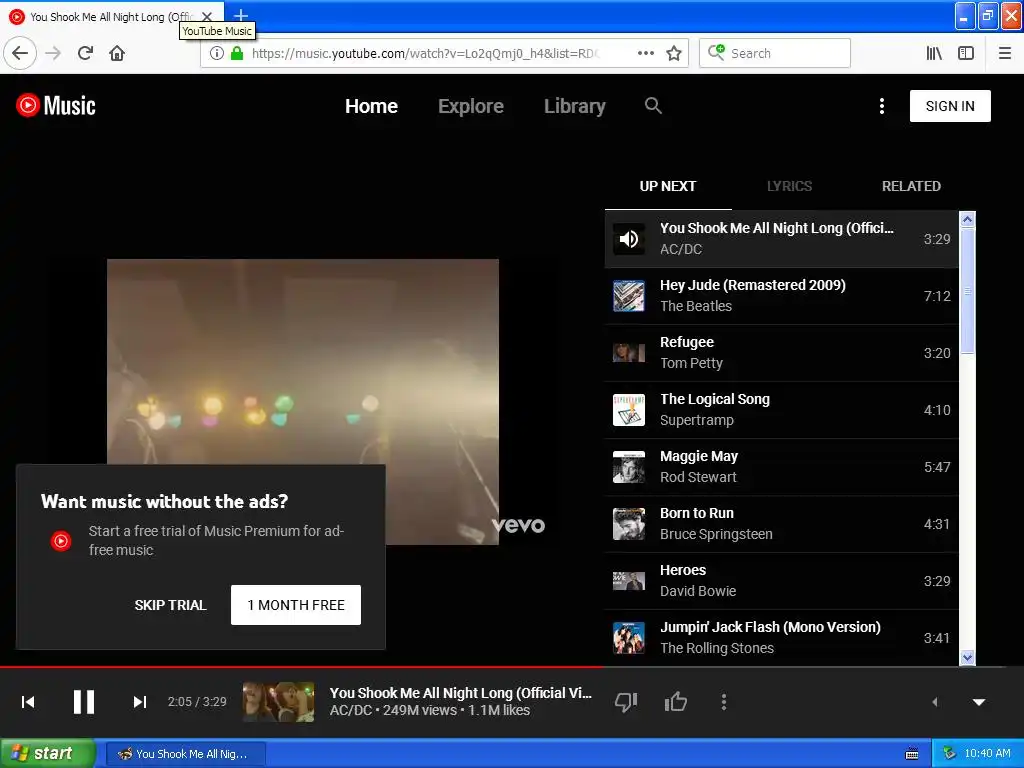Open the player bar three-dot menu
Image resolution: width=1024 pixels, height=768 pixels.
(x=724, y=702)
